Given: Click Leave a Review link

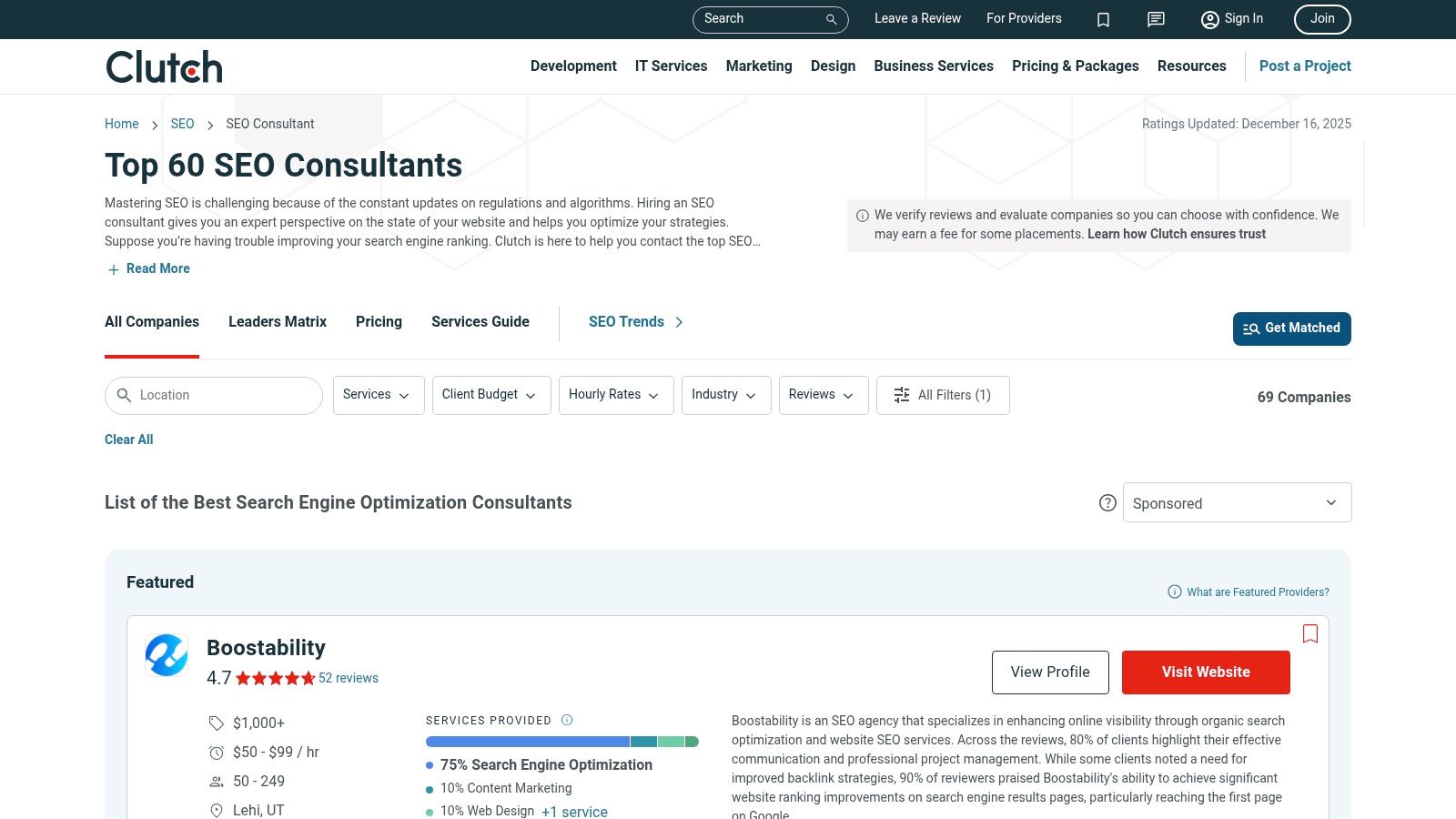Looking at the screenshot, I should tap(917, 18).
